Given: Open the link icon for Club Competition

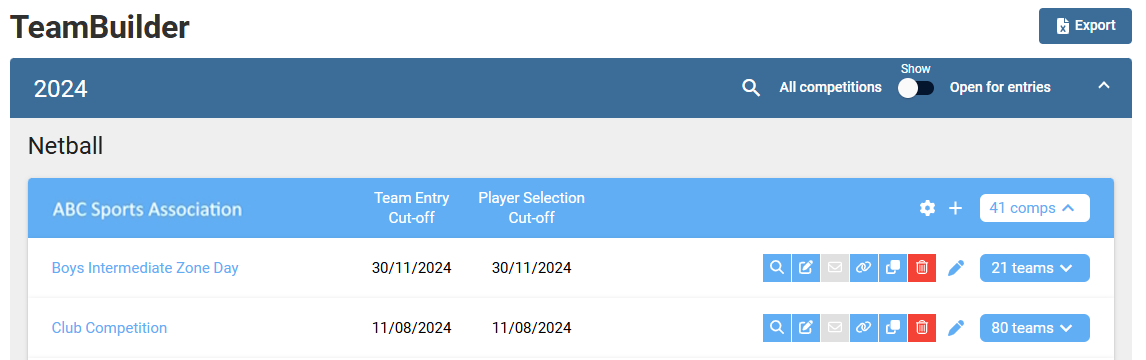Looking at the screenshot, I should (864, 328).
